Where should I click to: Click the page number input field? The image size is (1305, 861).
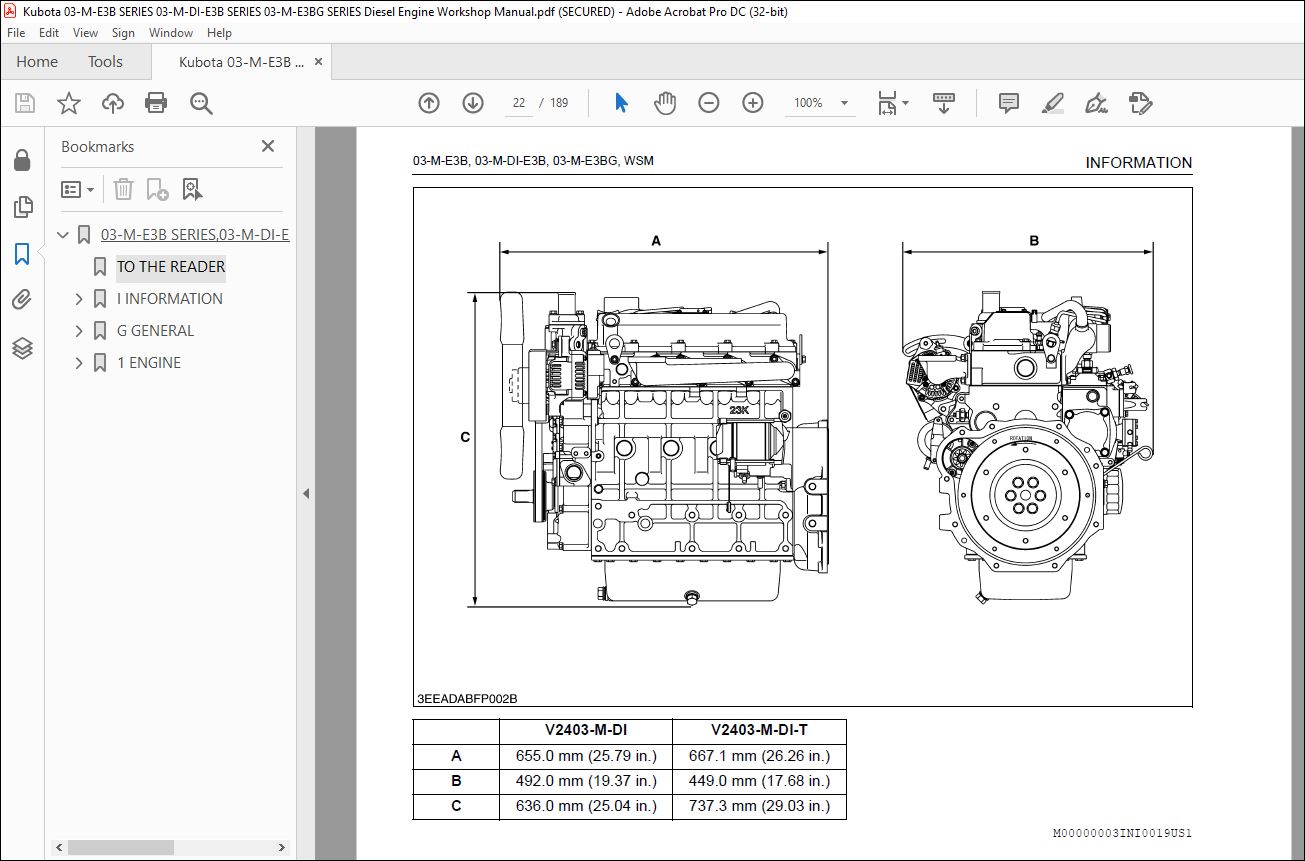coord(519,103)
